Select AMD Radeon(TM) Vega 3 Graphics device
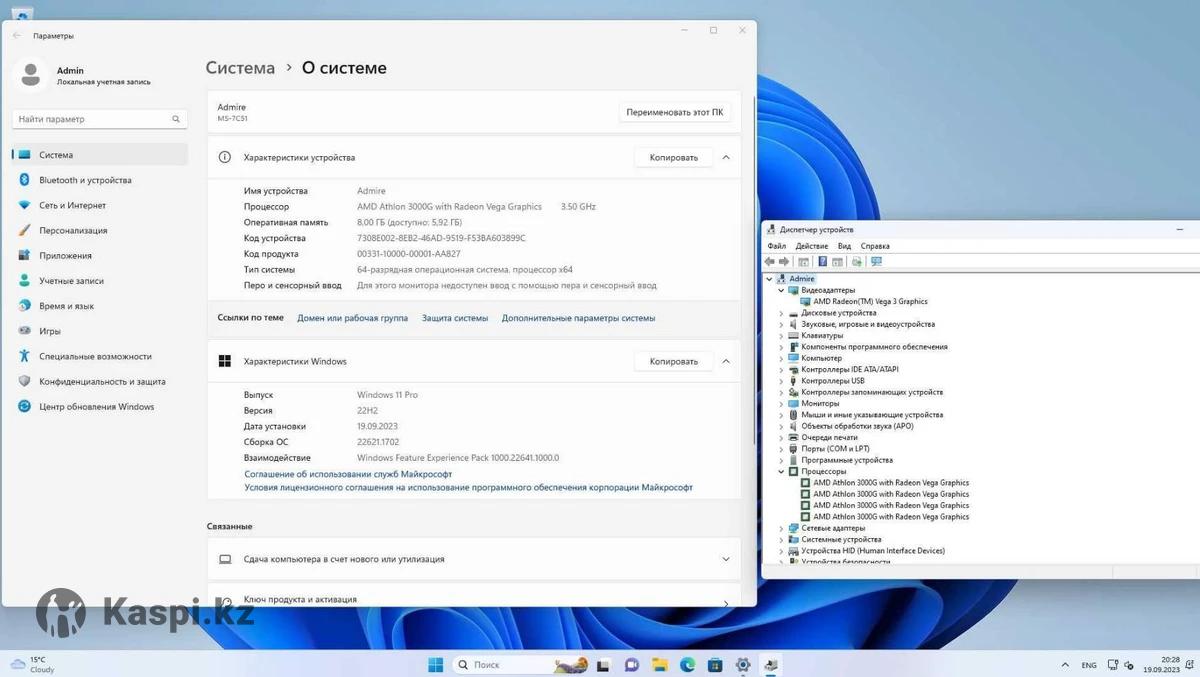Image resolution: width=1200 pixels, height=677 pixels. [870, 301]
